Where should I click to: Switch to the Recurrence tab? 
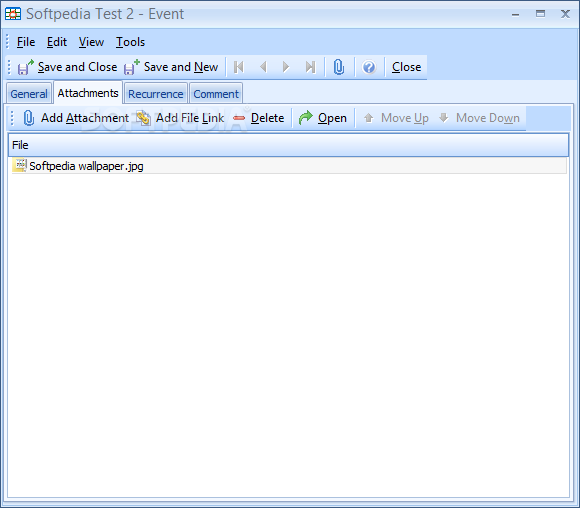coord(156,94)
